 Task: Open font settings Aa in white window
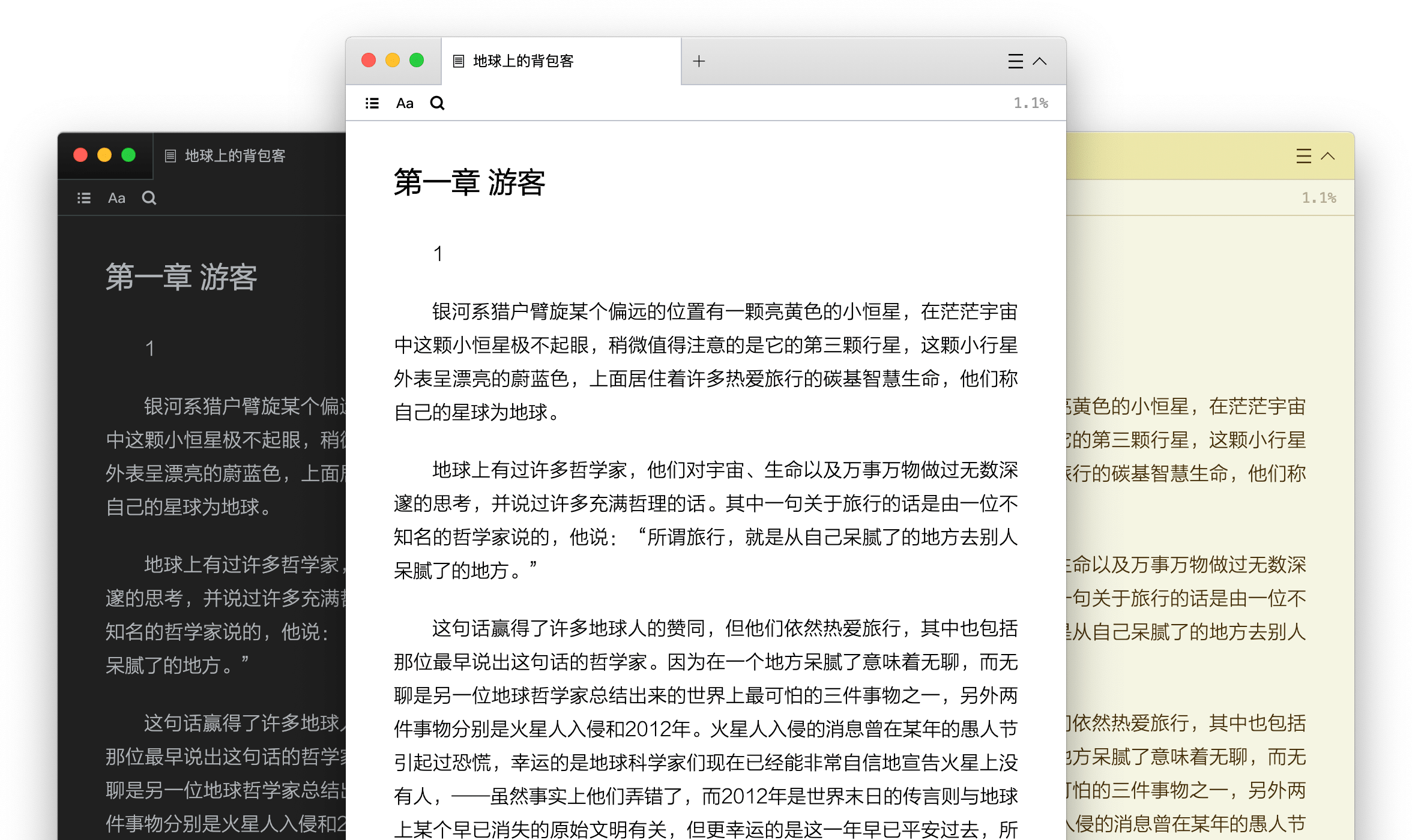(x=405, y=103)
